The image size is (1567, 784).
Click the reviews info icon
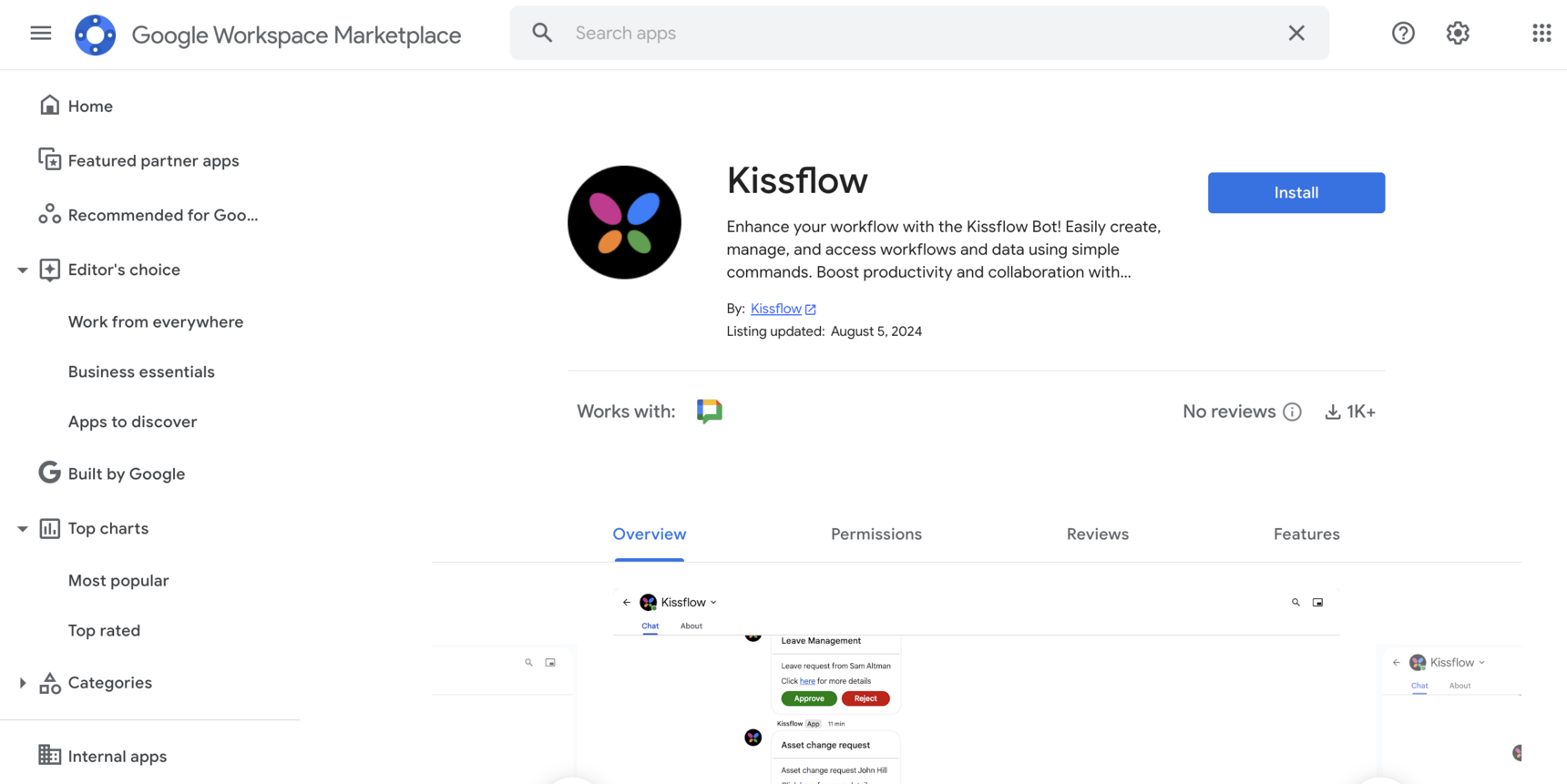tap(1292, 412)
